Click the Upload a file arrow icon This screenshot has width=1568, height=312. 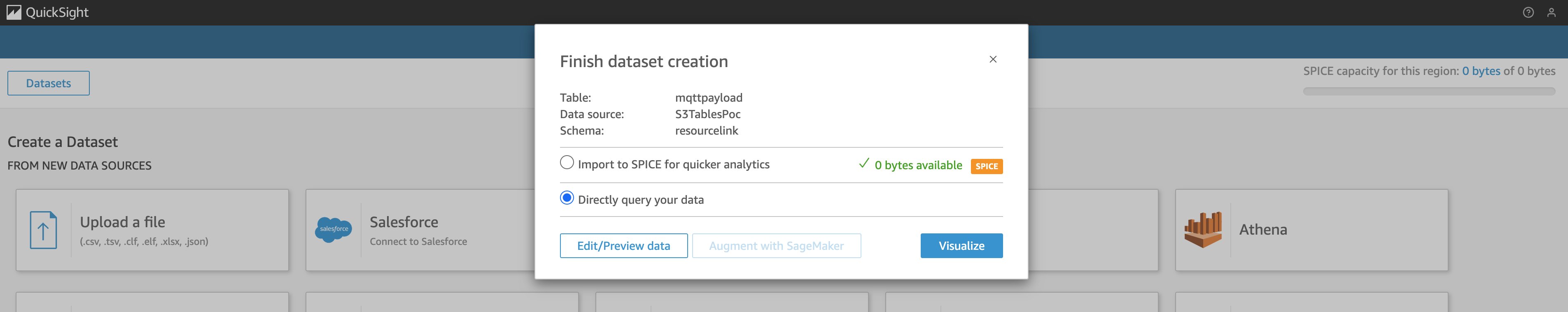point(43,230)
